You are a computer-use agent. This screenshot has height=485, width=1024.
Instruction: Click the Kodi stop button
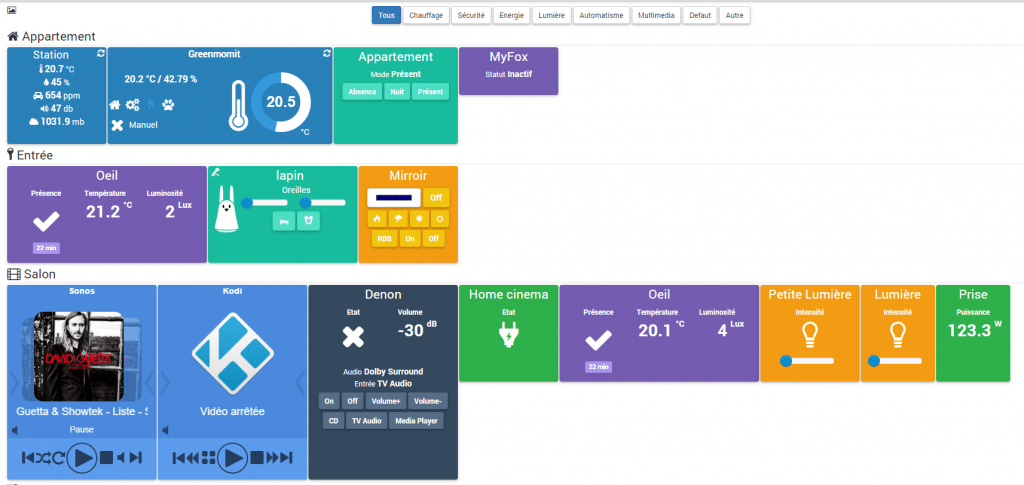click(256, 458)
